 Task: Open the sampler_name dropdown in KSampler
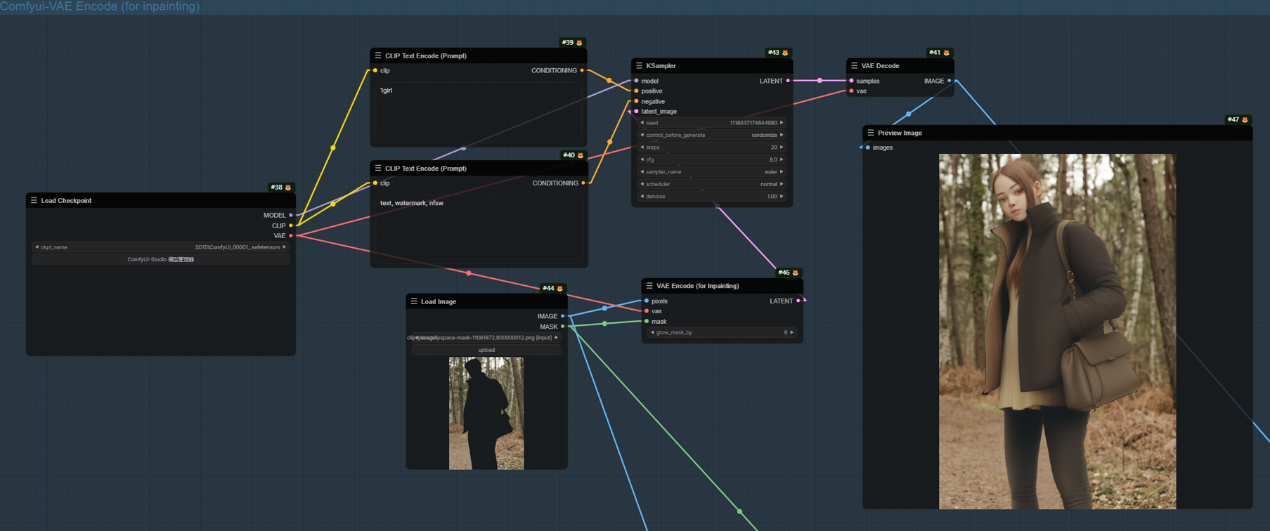point(711,172)
